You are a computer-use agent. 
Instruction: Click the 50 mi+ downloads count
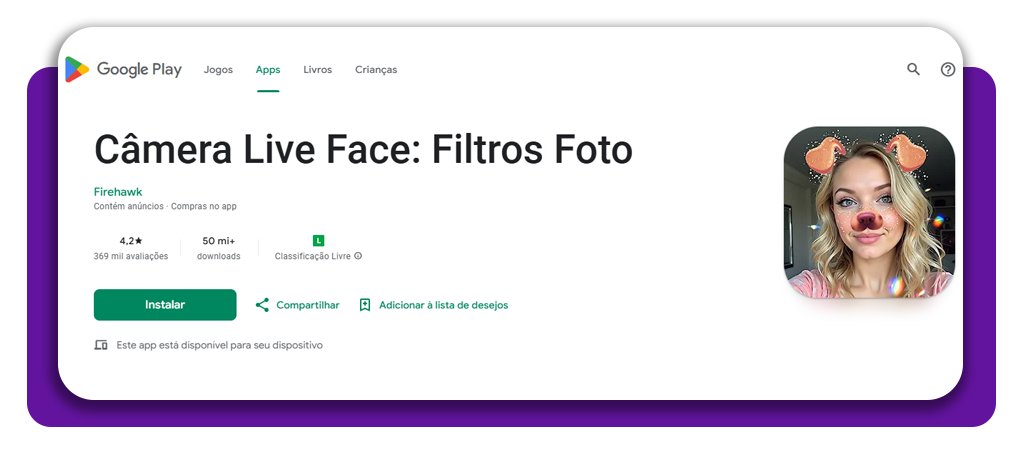[219, 241]
